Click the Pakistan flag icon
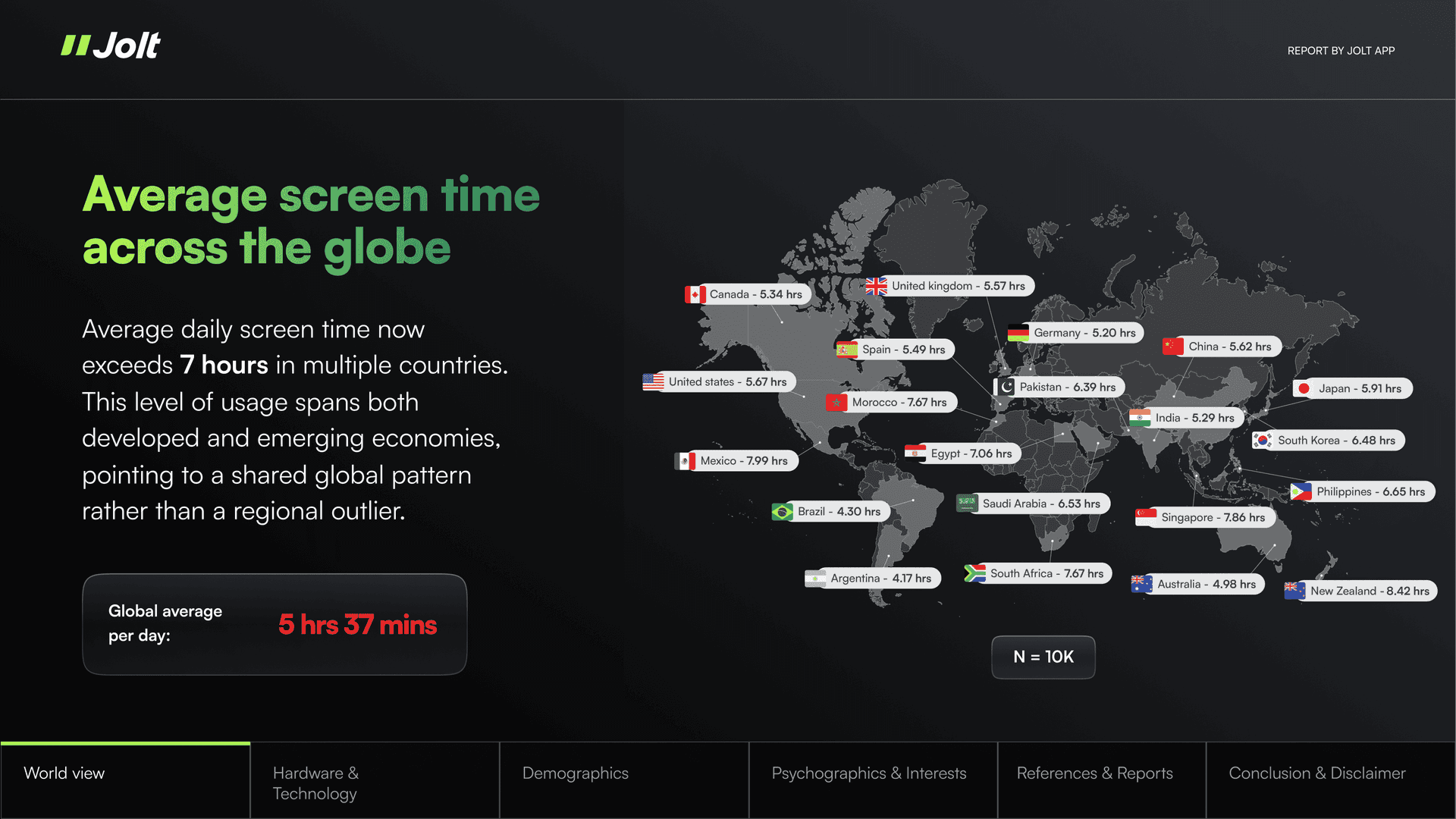Image resolution: width=1456 pixels, height=819 pixels. point(1005,387)
